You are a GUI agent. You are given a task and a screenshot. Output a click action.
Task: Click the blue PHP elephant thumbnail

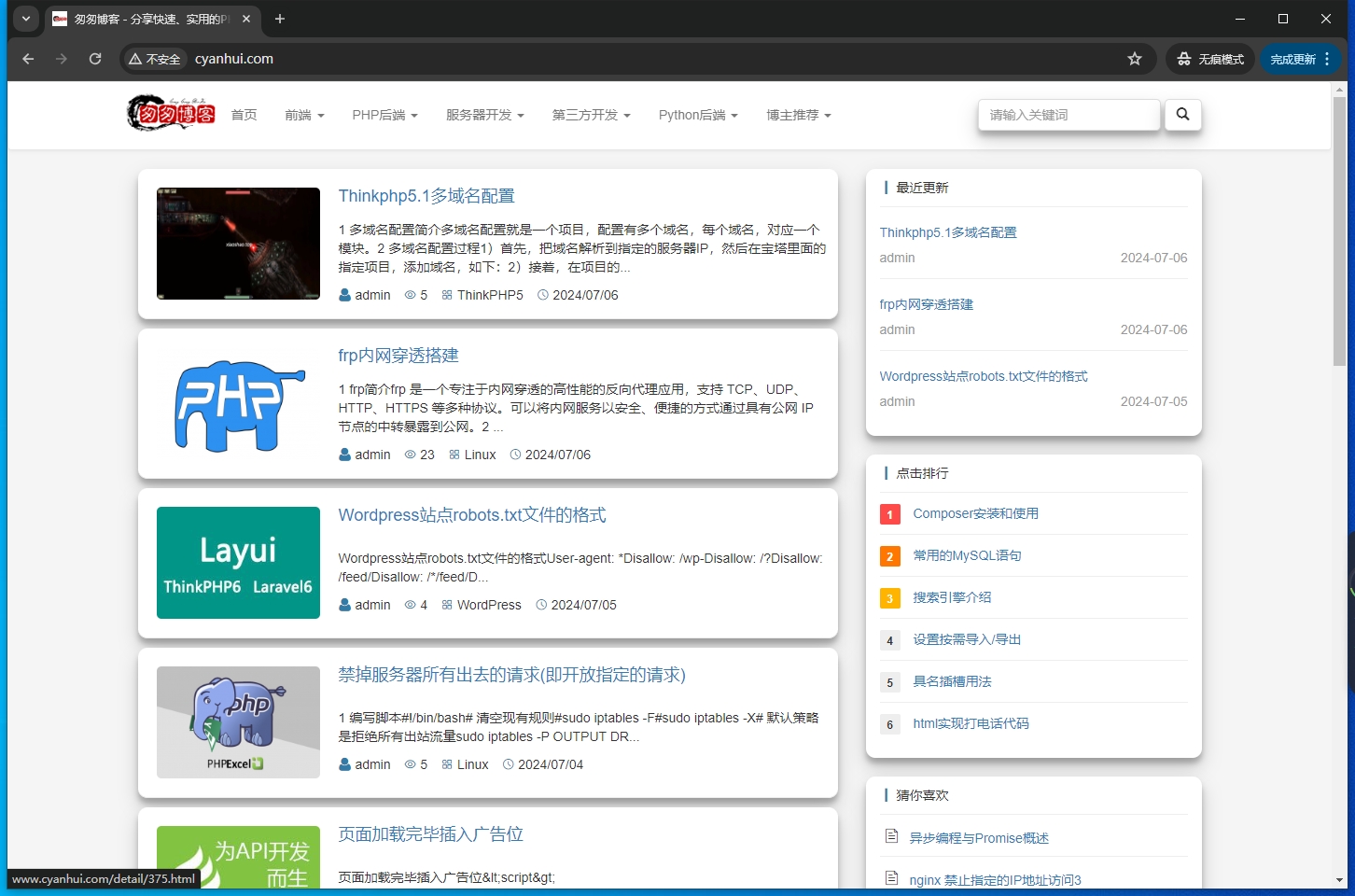point(238,403)
